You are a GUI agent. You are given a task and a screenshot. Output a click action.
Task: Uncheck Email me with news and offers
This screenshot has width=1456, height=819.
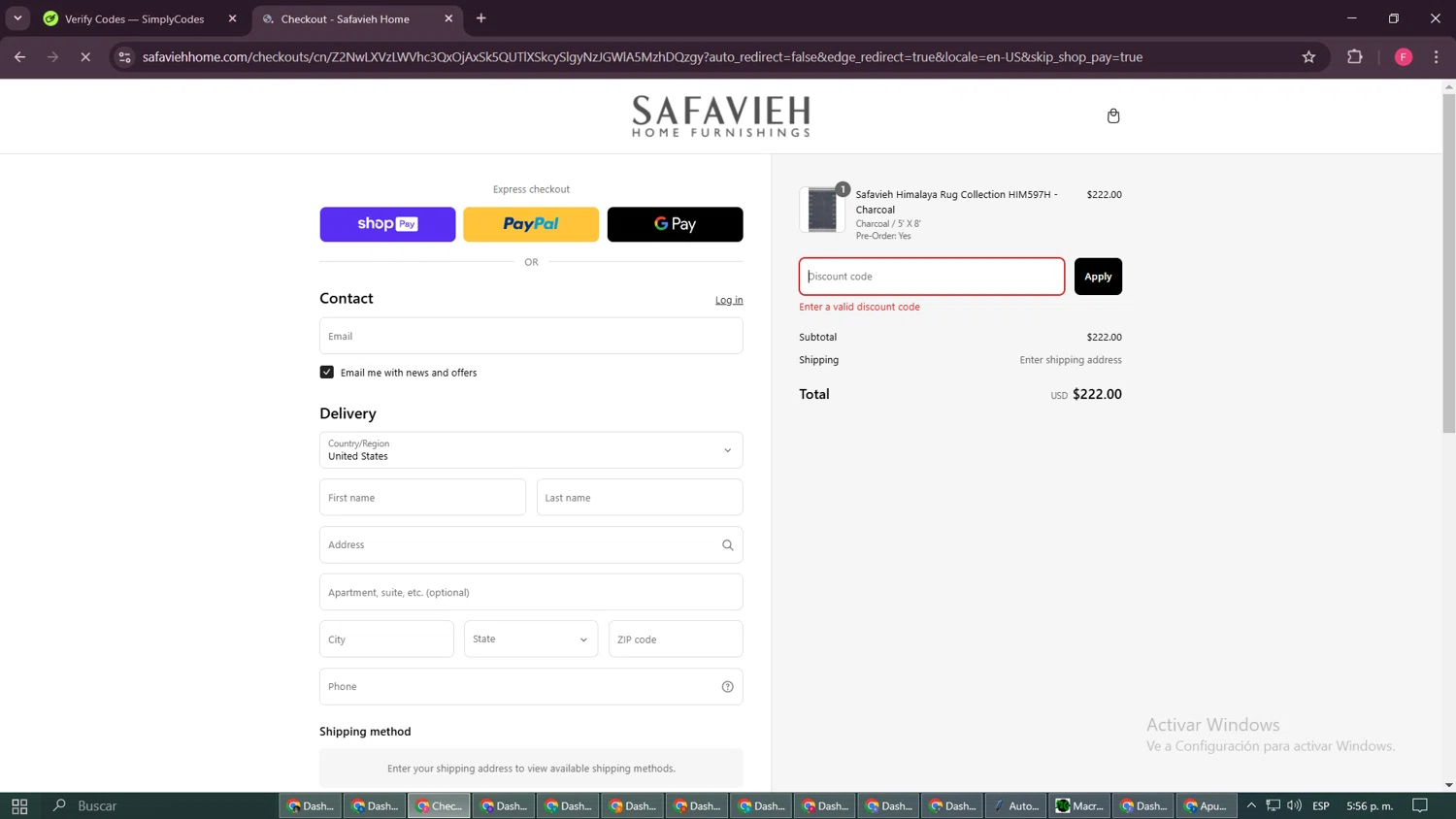click(x=327, y=373)
